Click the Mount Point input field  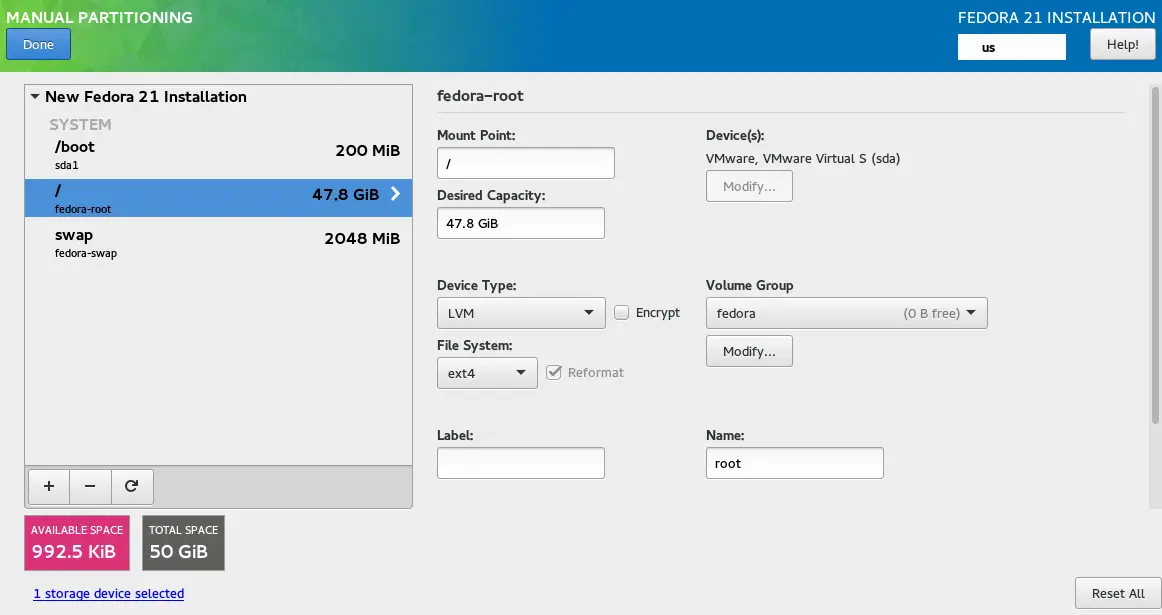click(525, 163)
